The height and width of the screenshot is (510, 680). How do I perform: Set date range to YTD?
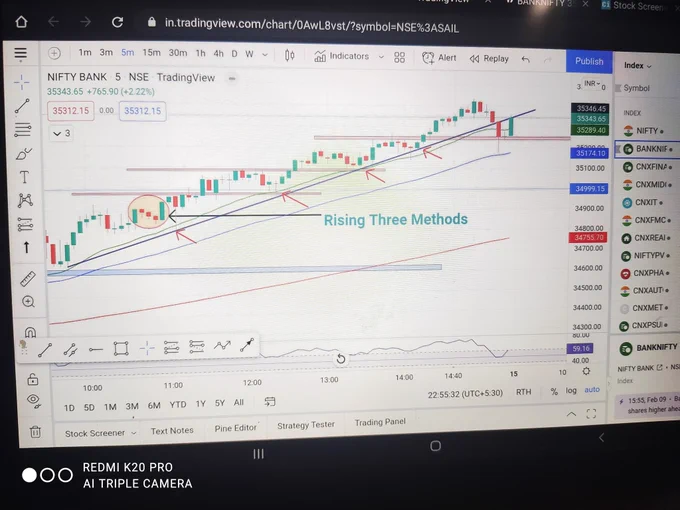click(x=178, y=405)
